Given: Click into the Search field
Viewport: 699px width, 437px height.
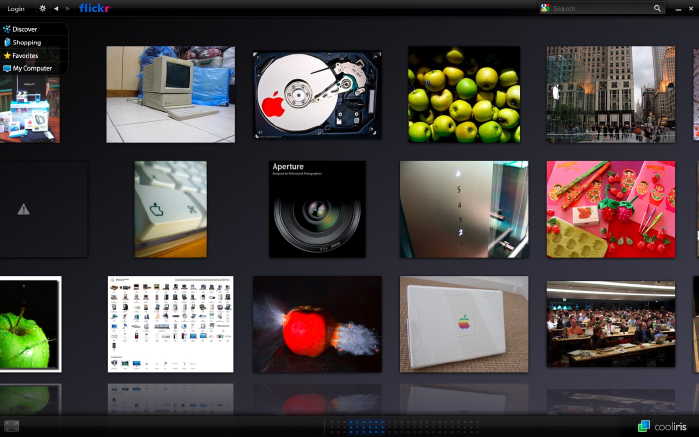Looking at the screenshot, I should (602, 8).
